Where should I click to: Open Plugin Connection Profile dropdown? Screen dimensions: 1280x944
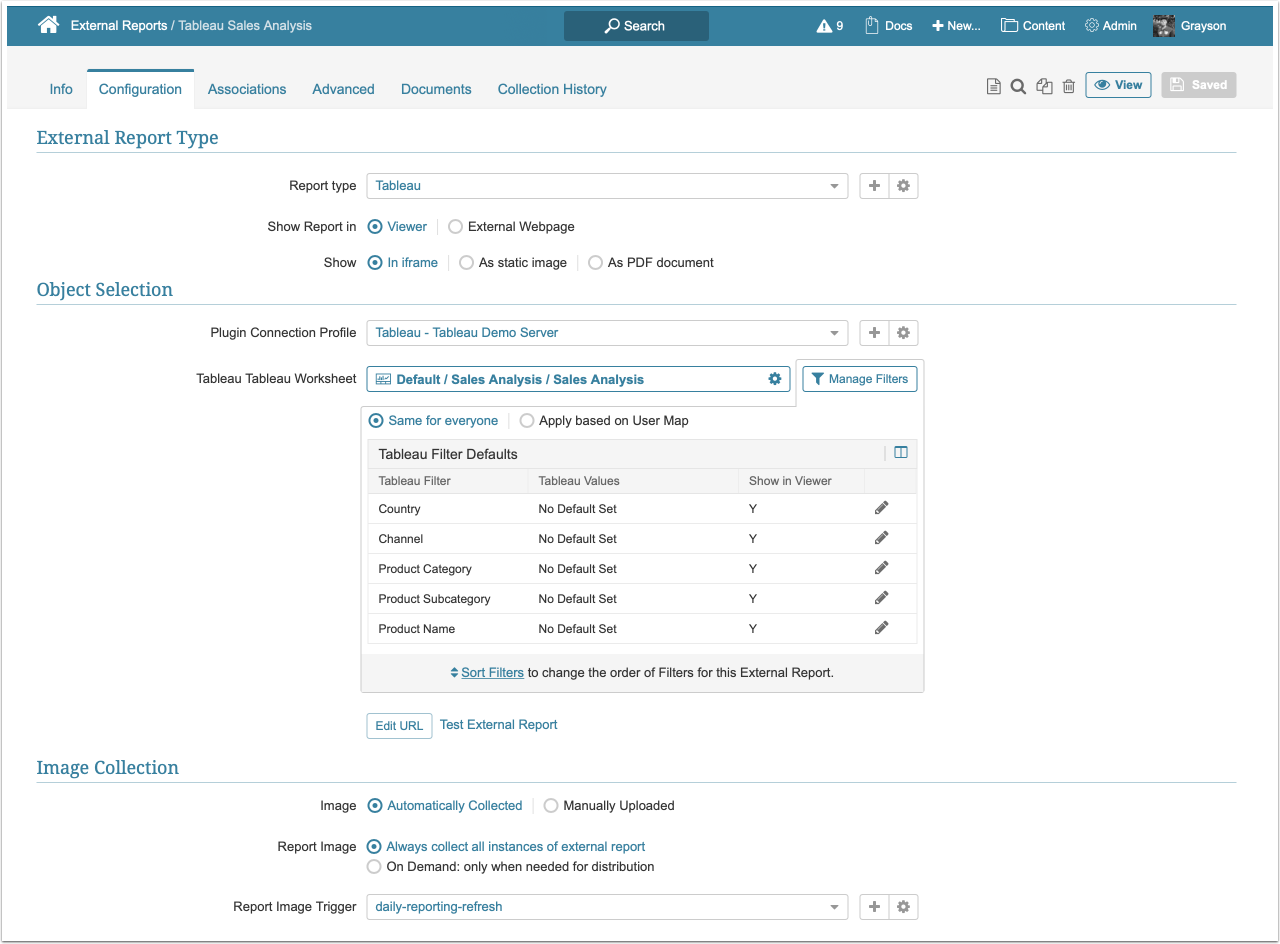point(834,333)
